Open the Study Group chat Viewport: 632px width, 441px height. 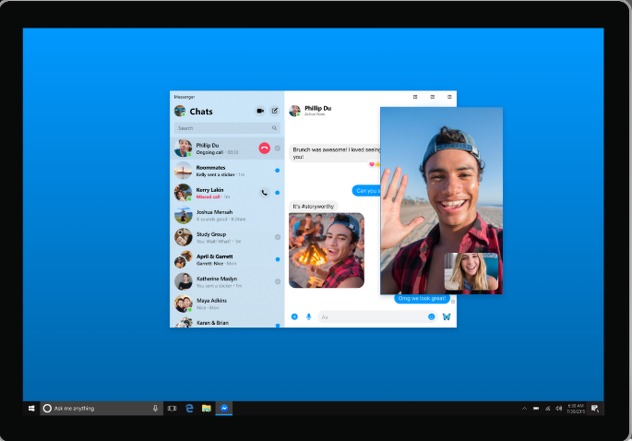pos(227,237)
